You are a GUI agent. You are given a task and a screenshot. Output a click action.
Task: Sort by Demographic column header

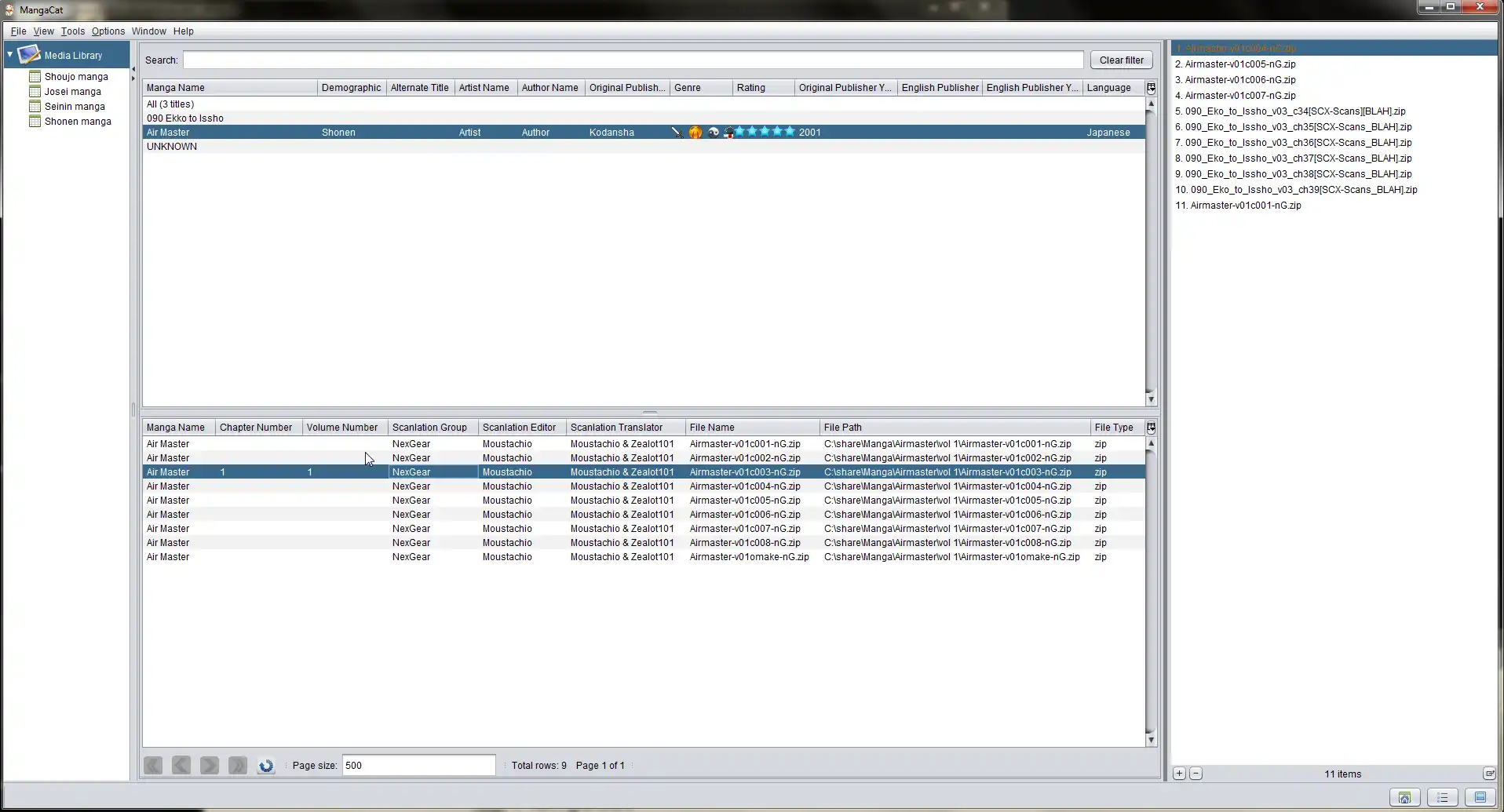pos(352,88)
